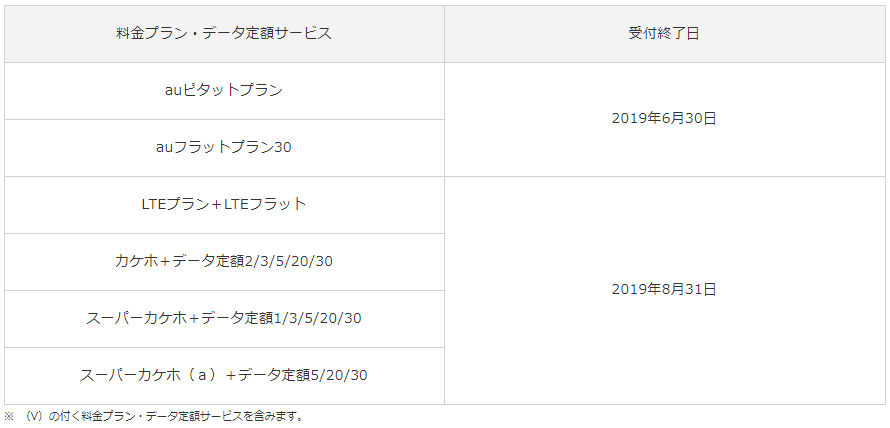Click the ※ mark beginning the footnote
890x428 pixels.
pos(9,416)
